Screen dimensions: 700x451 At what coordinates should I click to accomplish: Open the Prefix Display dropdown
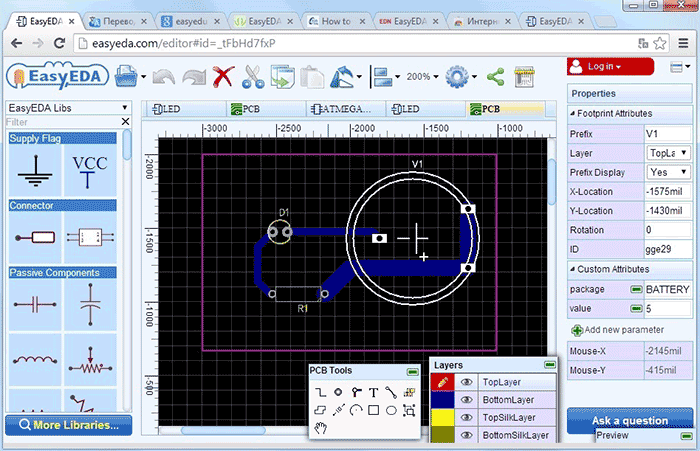666,173
